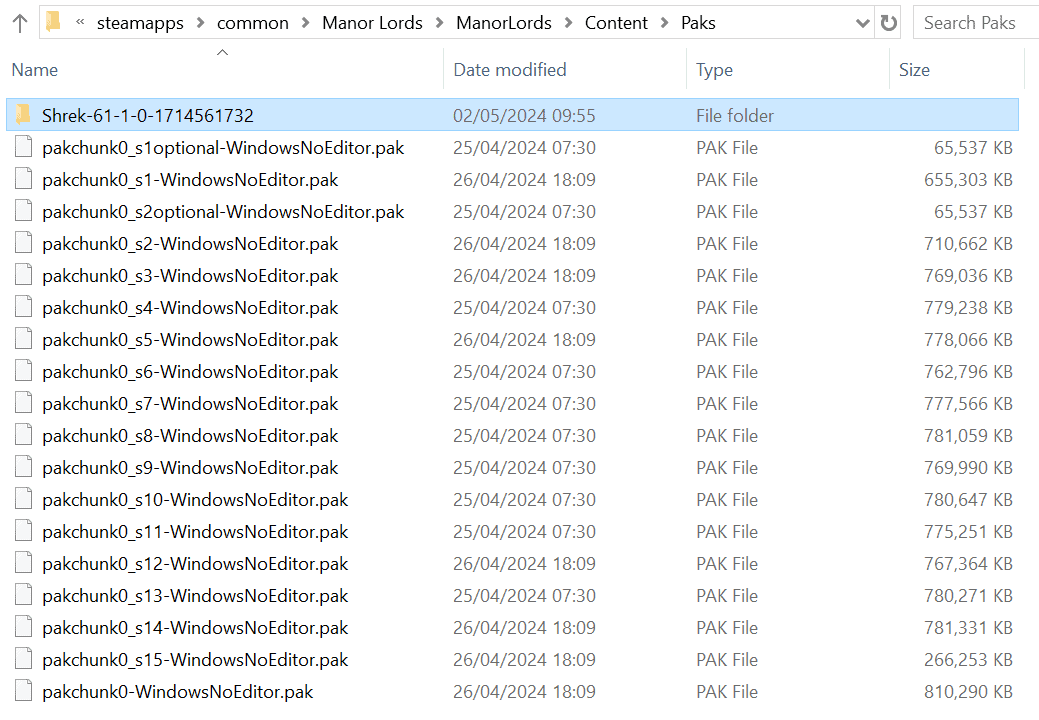Image resolution: width=1039 pixels, height=720 pixels.
Task: Select file name pakchunk0_s3-WindowsNoEditor.pak
Action: coord(190,276)
